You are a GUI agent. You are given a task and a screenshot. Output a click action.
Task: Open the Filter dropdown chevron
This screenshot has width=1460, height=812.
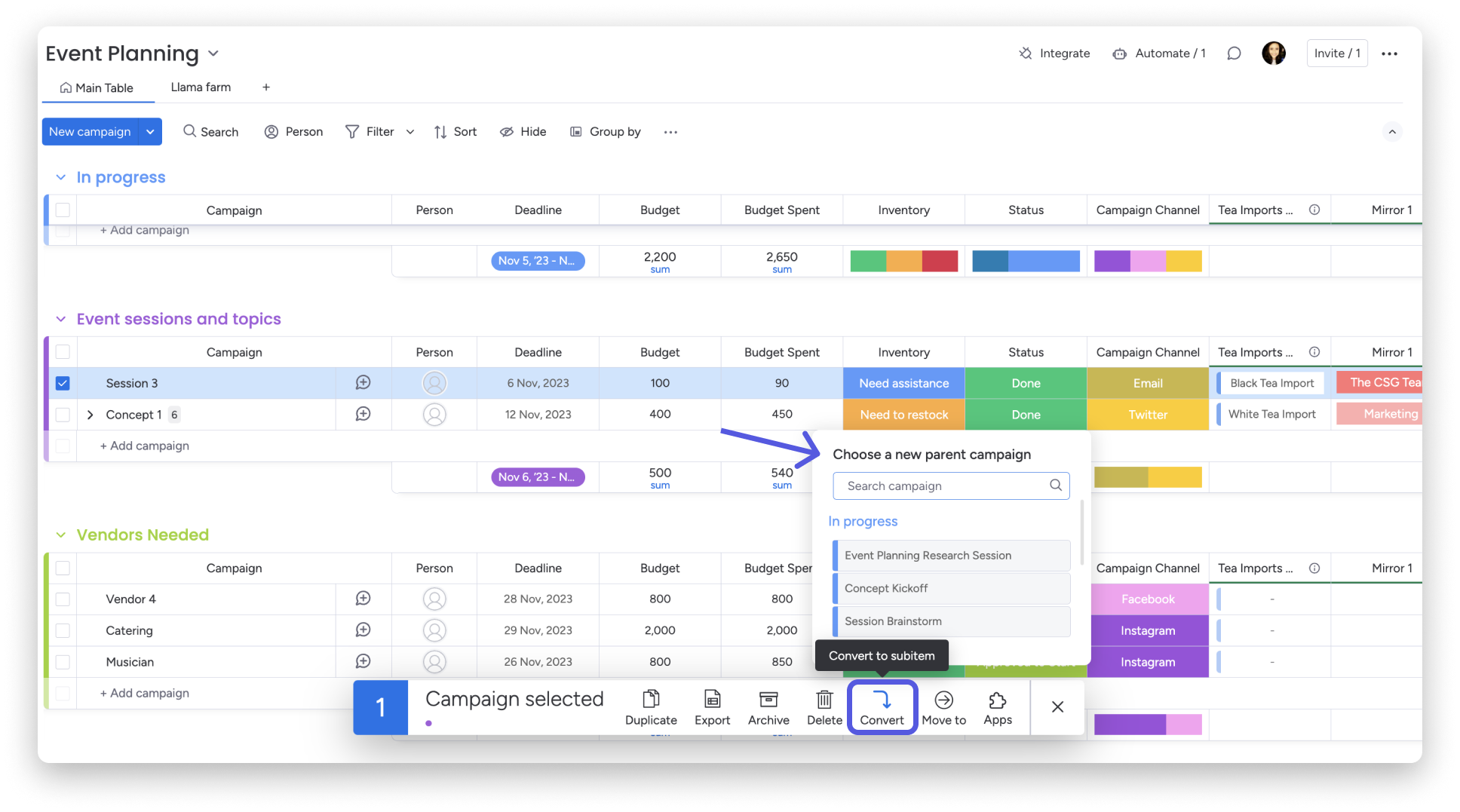click(410, 132)
